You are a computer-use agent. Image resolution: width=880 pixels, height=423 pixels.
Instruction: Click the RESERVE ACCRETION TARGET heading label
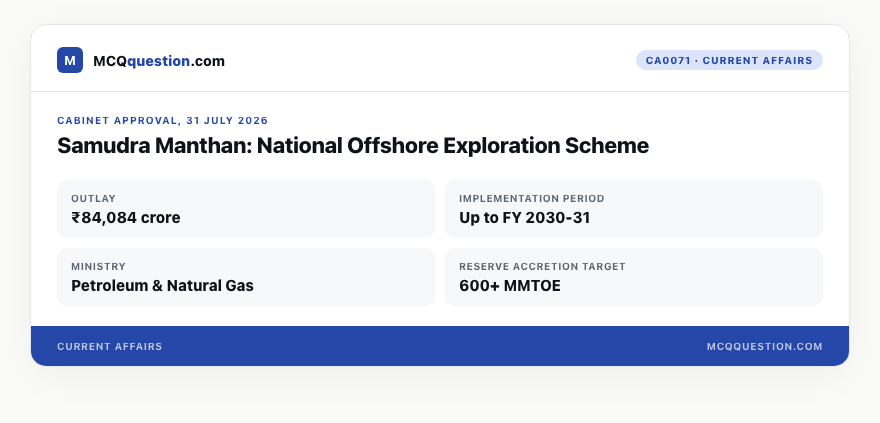pyautogui.click(x=542, y=266)
